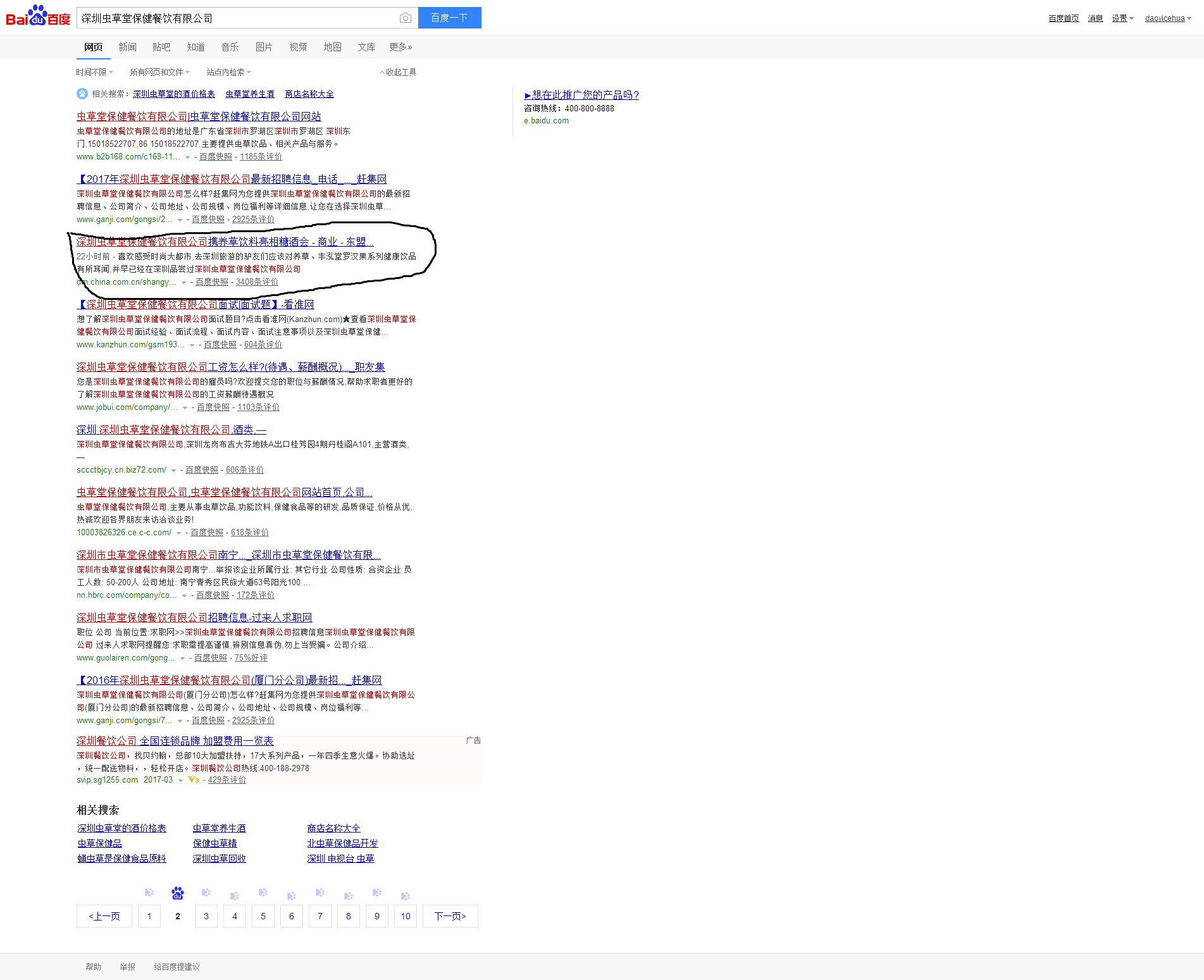Go to next page with 下一页
Screen dimensions: 1204x980
[450, 916]
